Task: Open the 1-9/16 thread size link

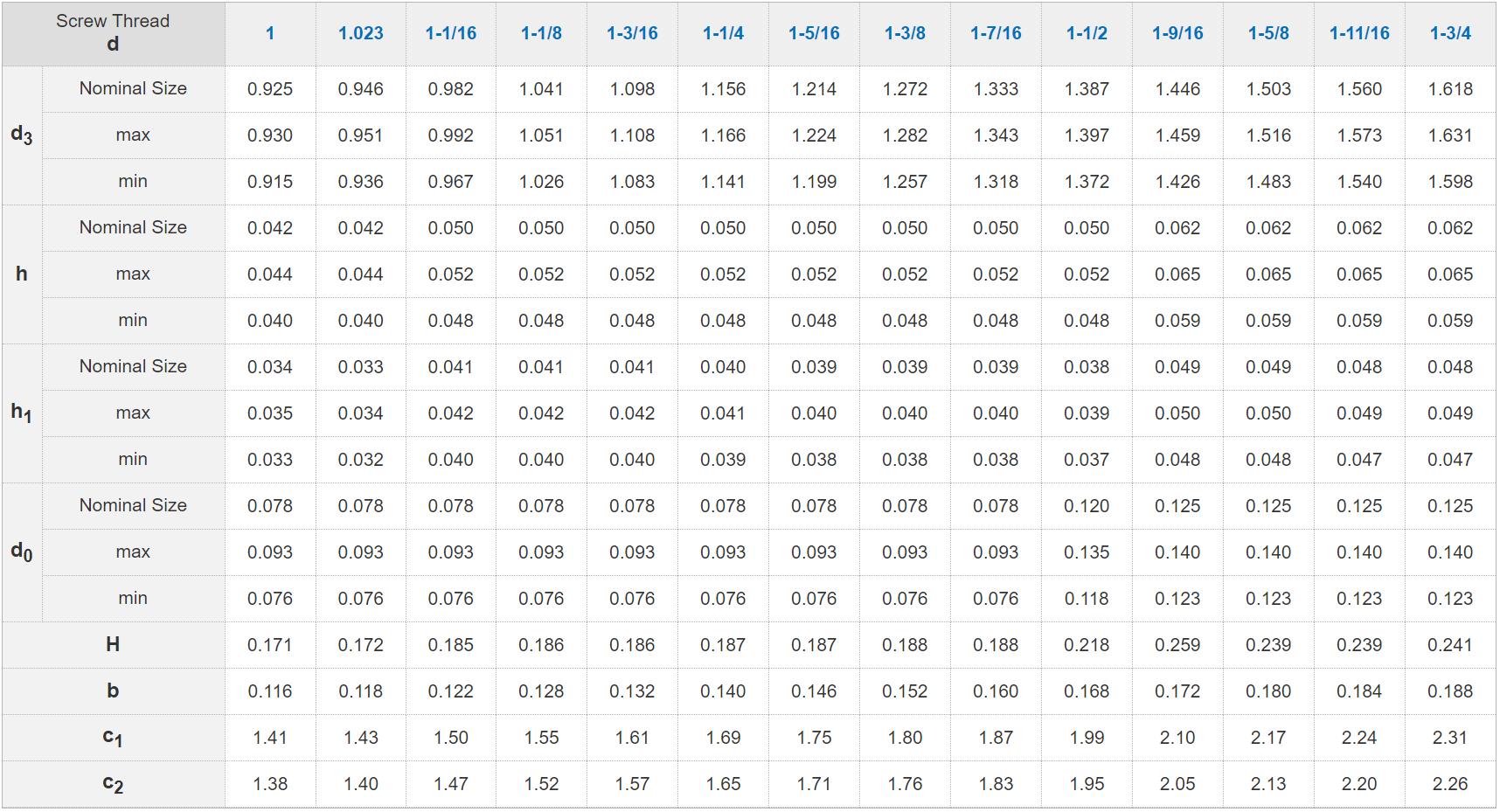Action: 1177,33
